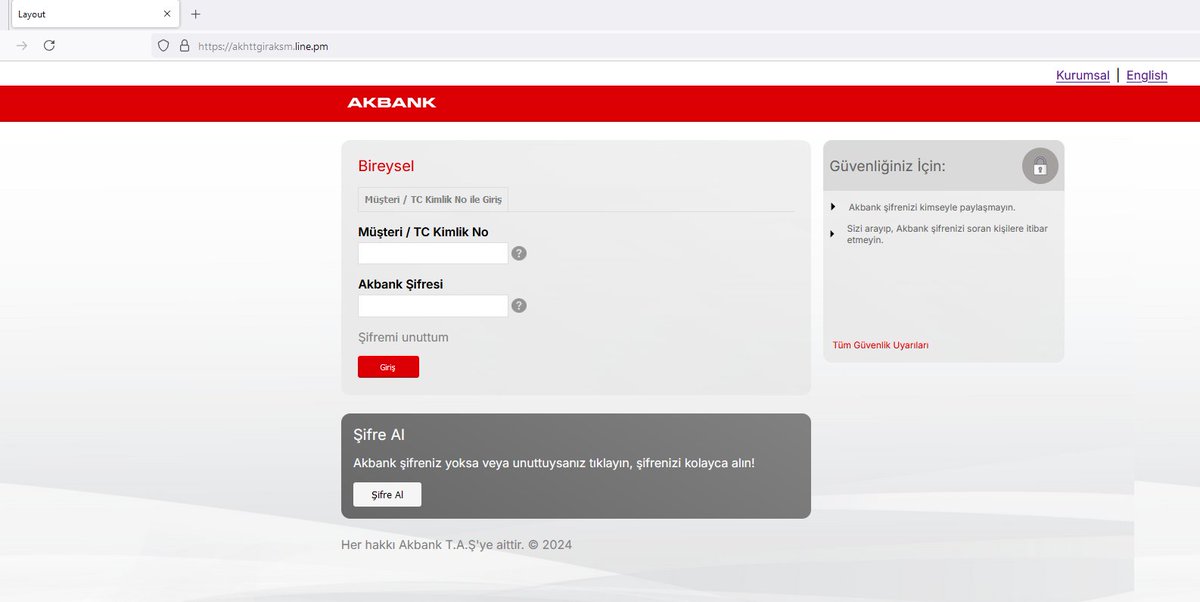Focus the Müşteri / TC Kimlik No input field

433,253
